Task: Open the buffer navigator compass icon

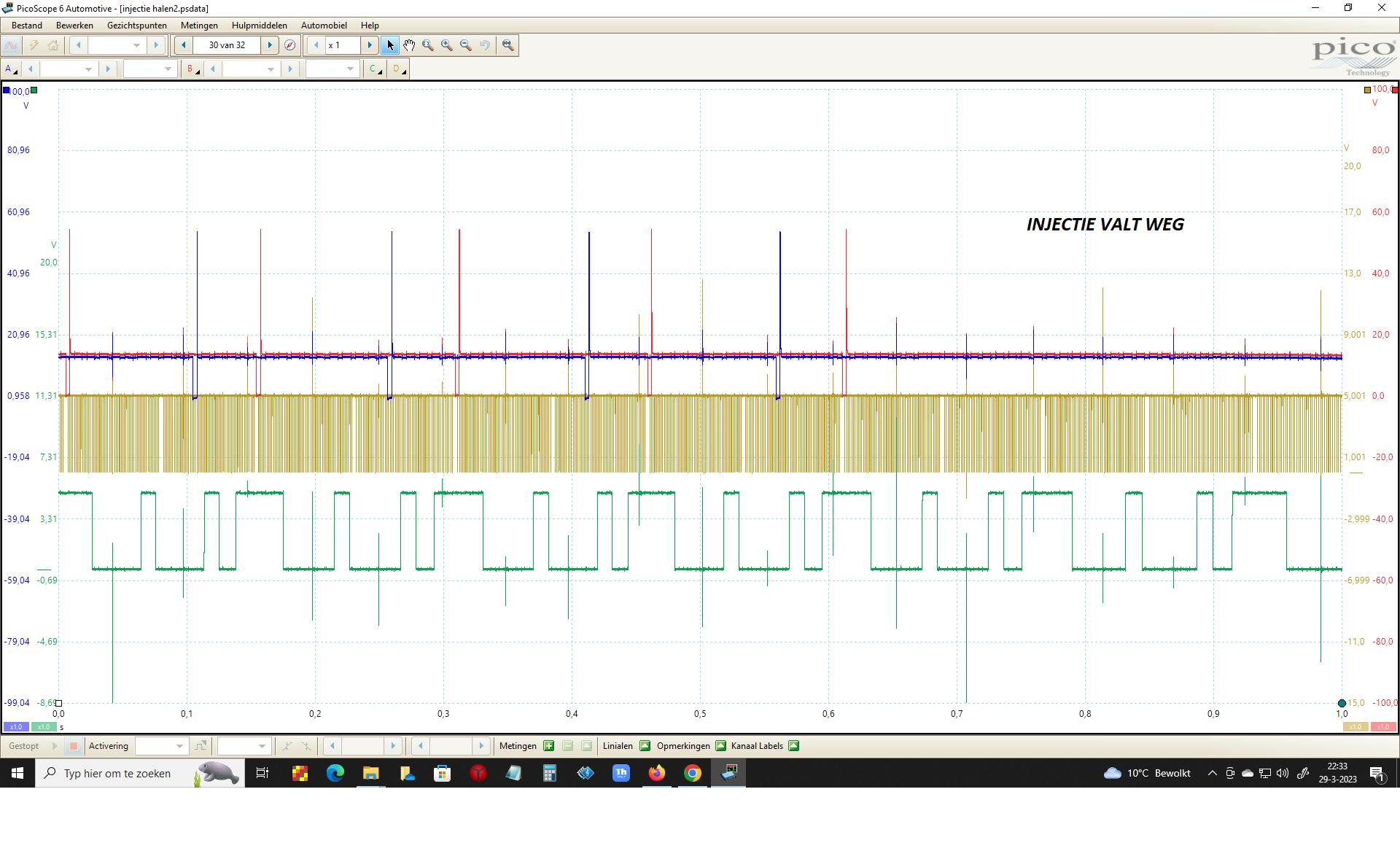Action: pos(289,45)
